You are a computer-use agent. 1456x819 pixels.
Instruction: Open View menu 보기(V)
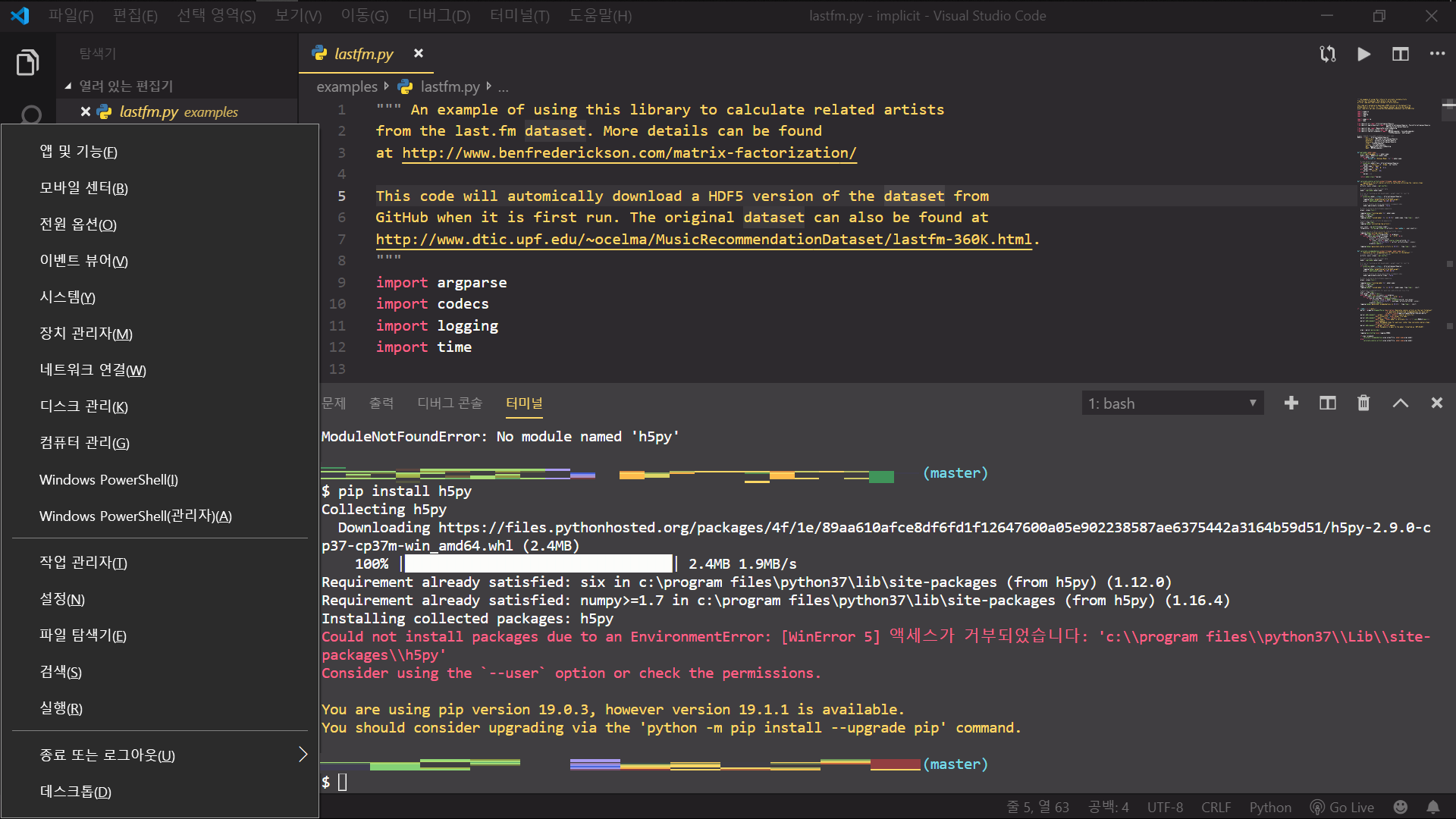[298, 15]
